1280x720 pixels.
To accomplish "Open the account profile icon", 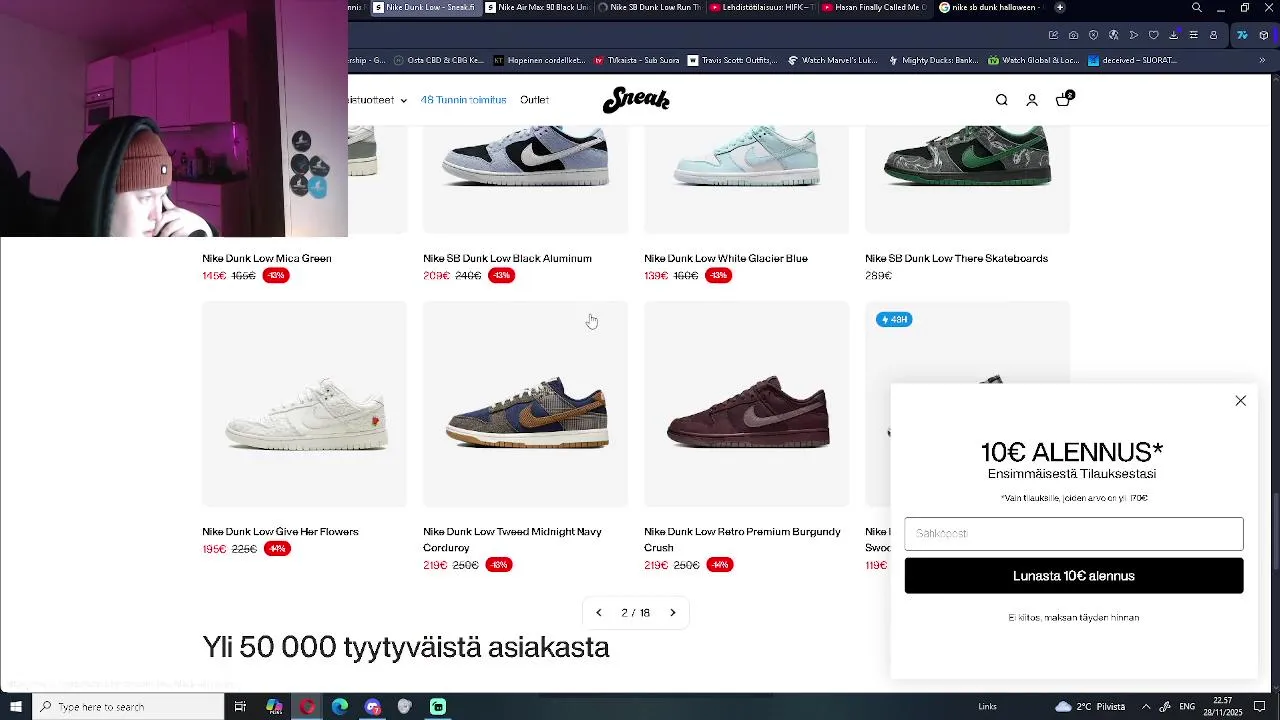I will pyautogui.click(x=1032, y=100).
